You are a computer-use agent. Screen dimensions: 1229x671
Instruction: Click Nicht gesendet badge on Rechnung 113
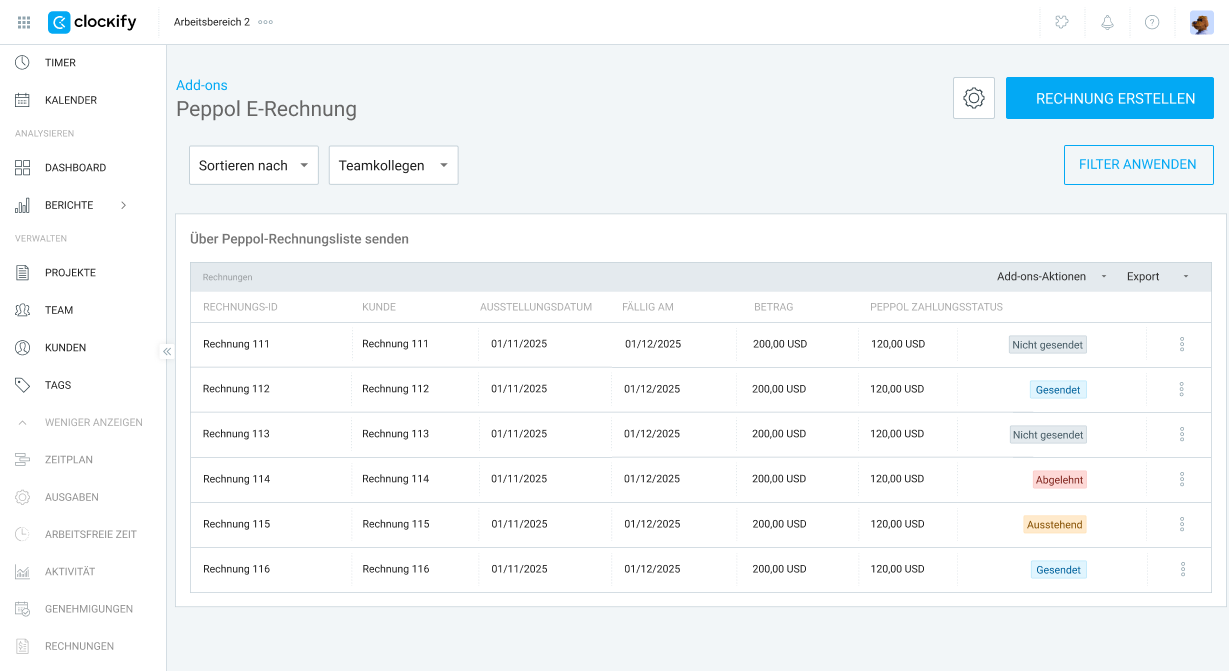click(x=1047, y=435)
